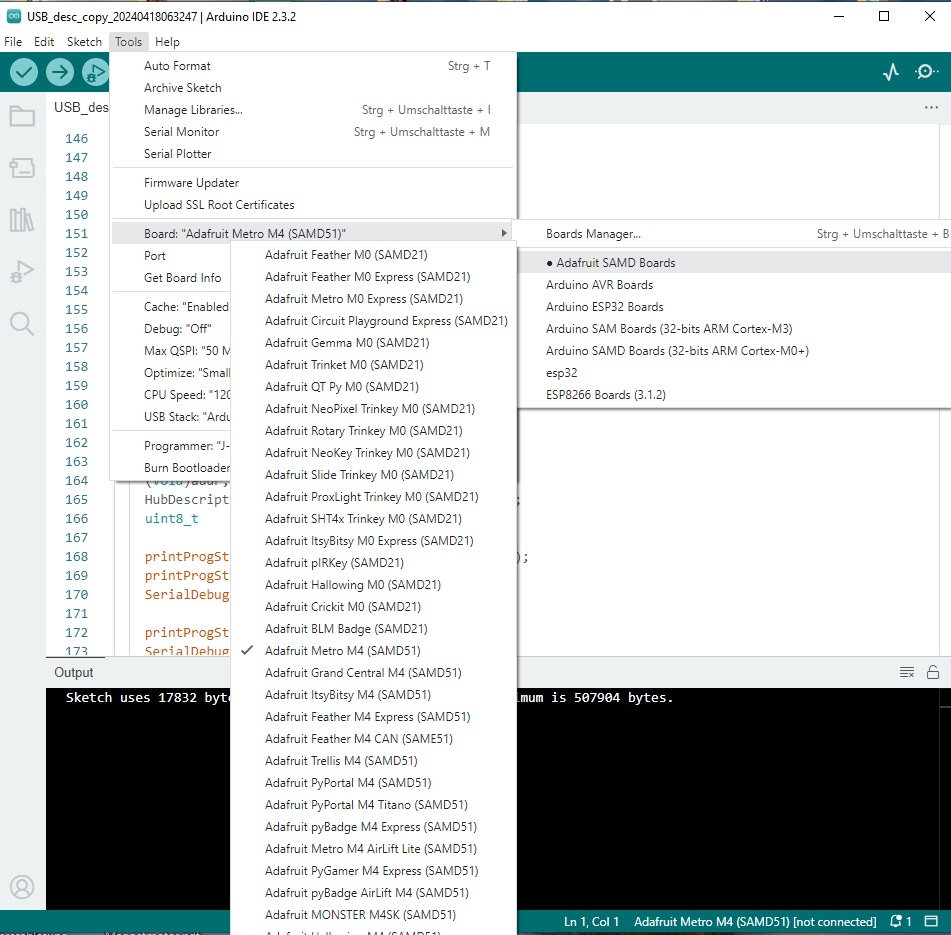951x935 pixels.
Task: Choose Adafruit ItsyBitsy M4 (SAMD51) board
Action: [x=374, y=695]
